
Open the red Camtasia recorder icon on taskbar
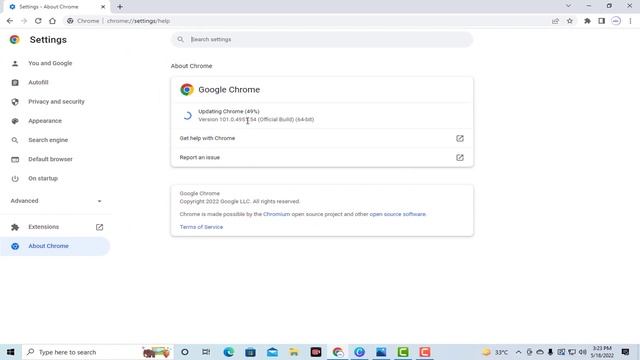point(425,352)
